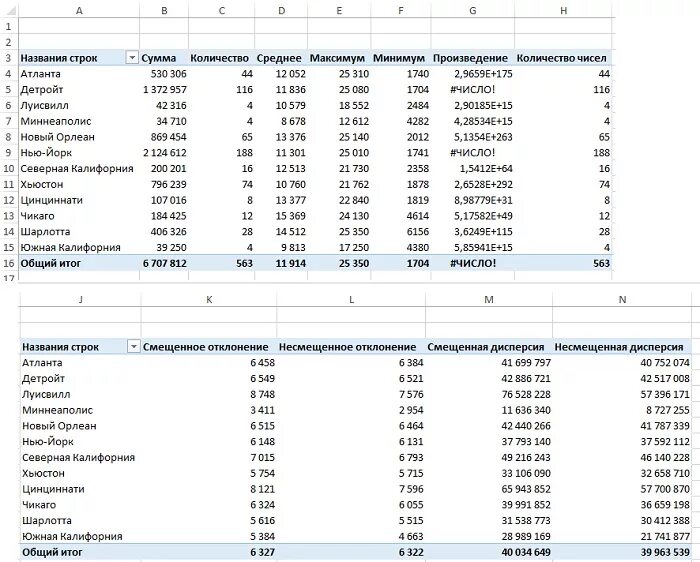Click 'Общий итог' in the top table
The image size is (700, 562).
pyautogui.click(x=50, y=263)
